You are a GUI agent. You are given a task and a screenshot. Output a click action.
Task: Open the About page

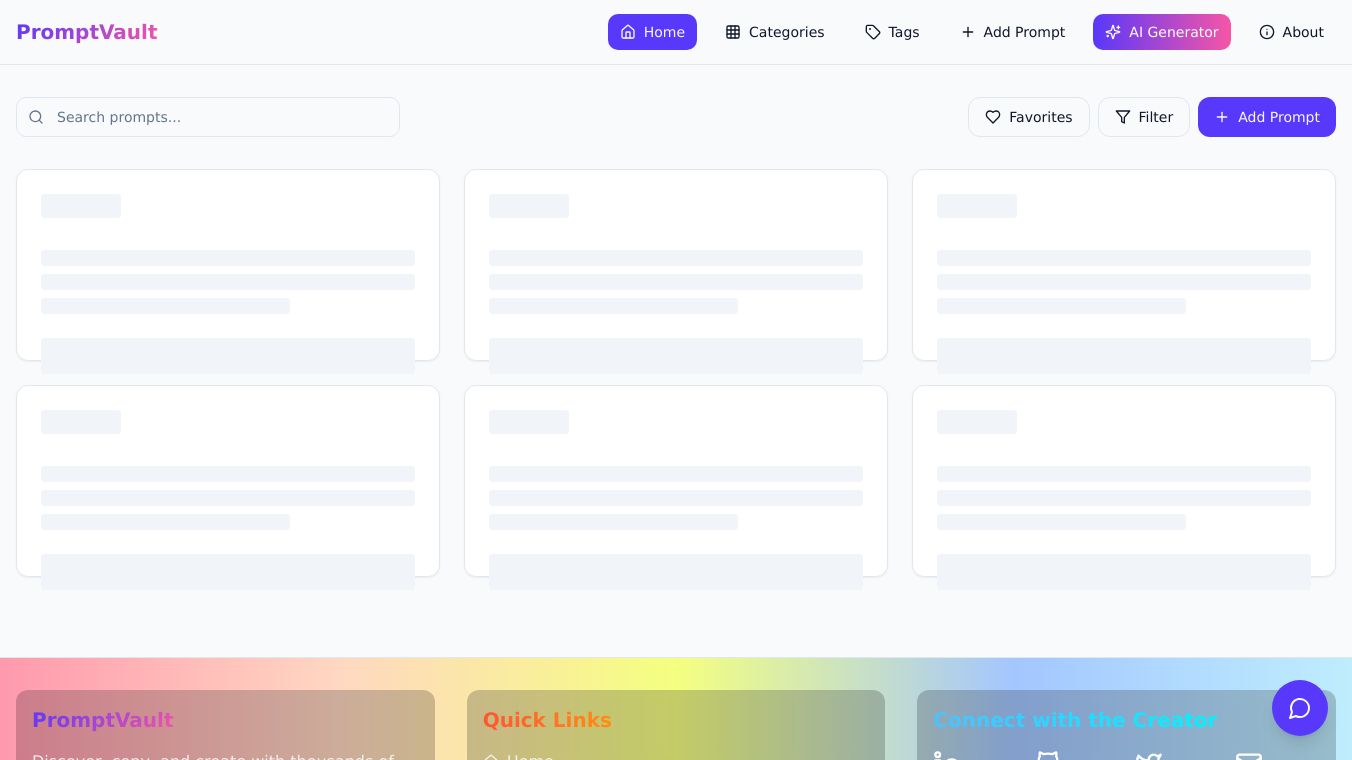point(1291,32)
